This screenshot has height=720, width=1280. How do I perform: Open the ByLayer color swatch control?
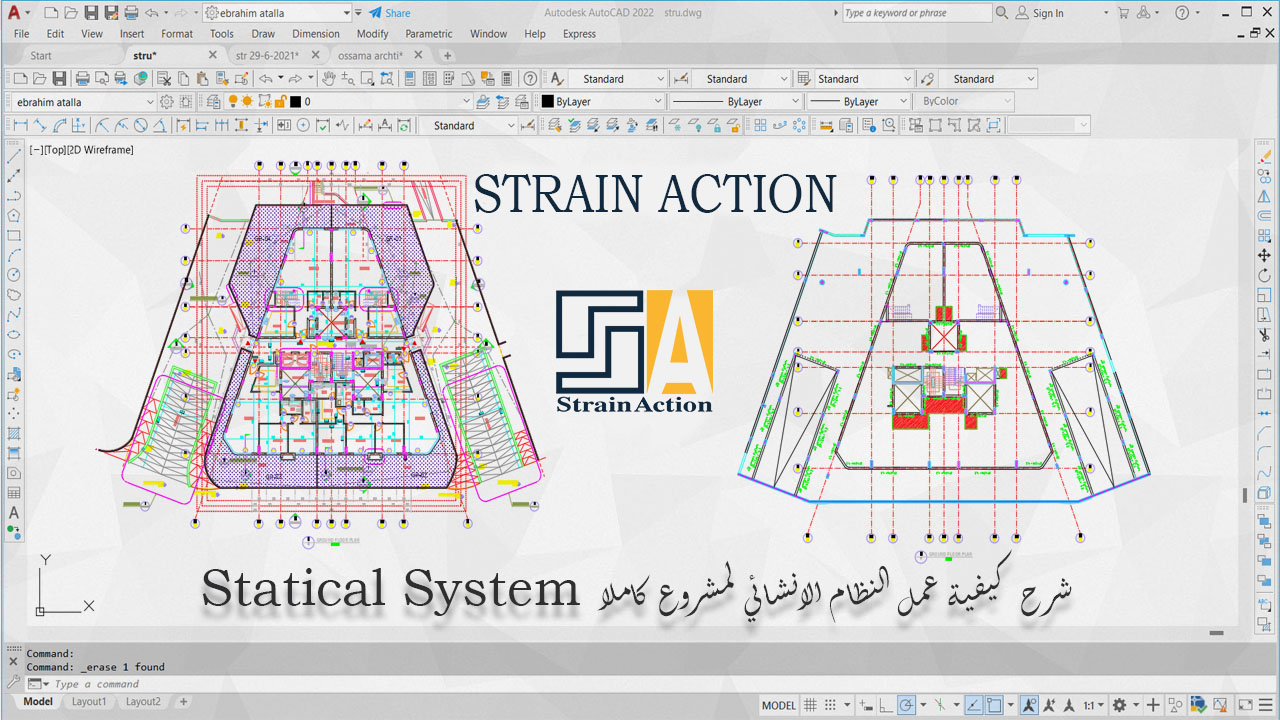[x=602, y=102]
